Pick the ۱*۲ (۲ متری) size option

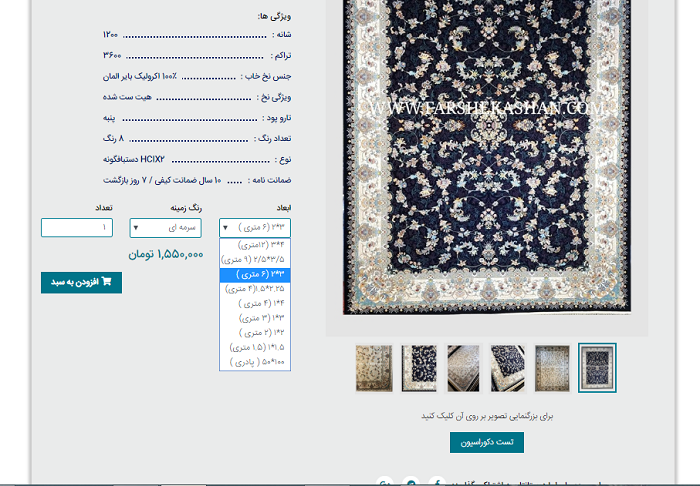coord(255,332)
